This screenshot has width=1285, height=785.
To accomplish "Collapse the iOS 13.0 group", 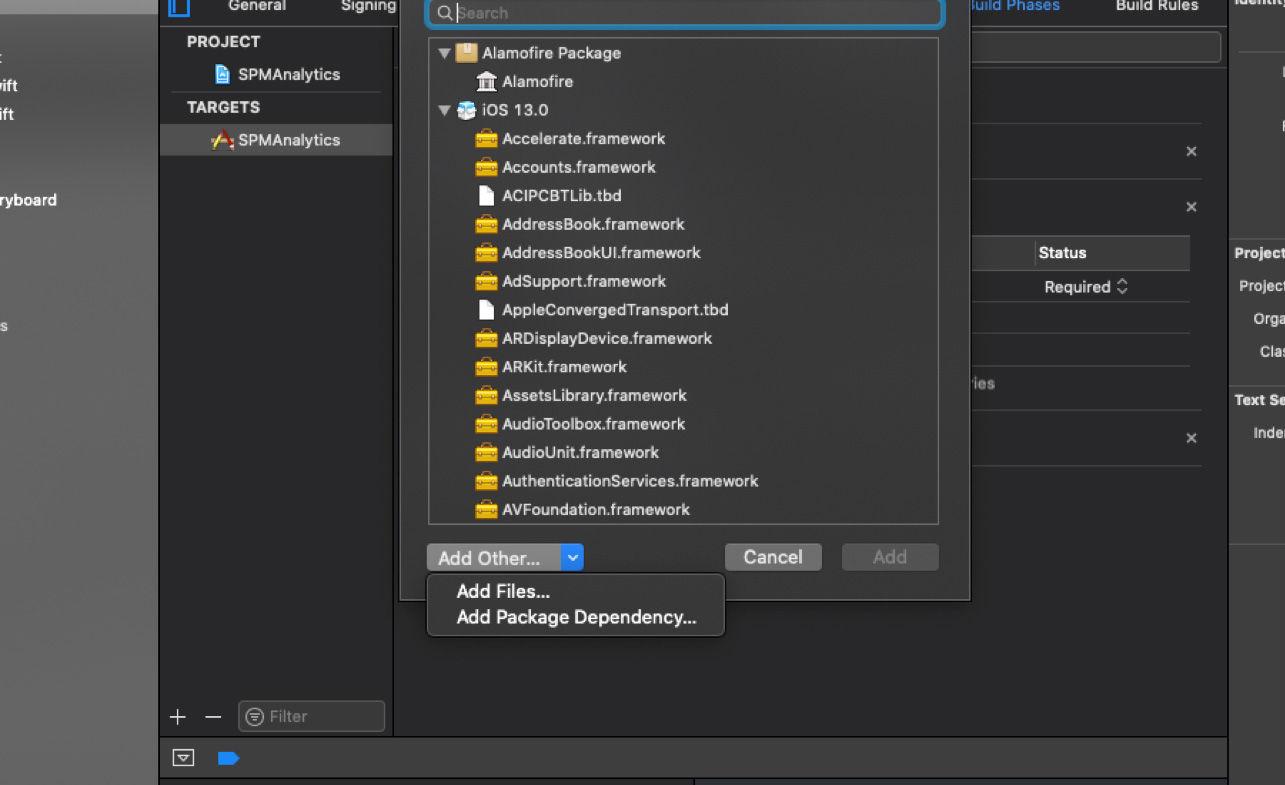I will tap(444, 110).
